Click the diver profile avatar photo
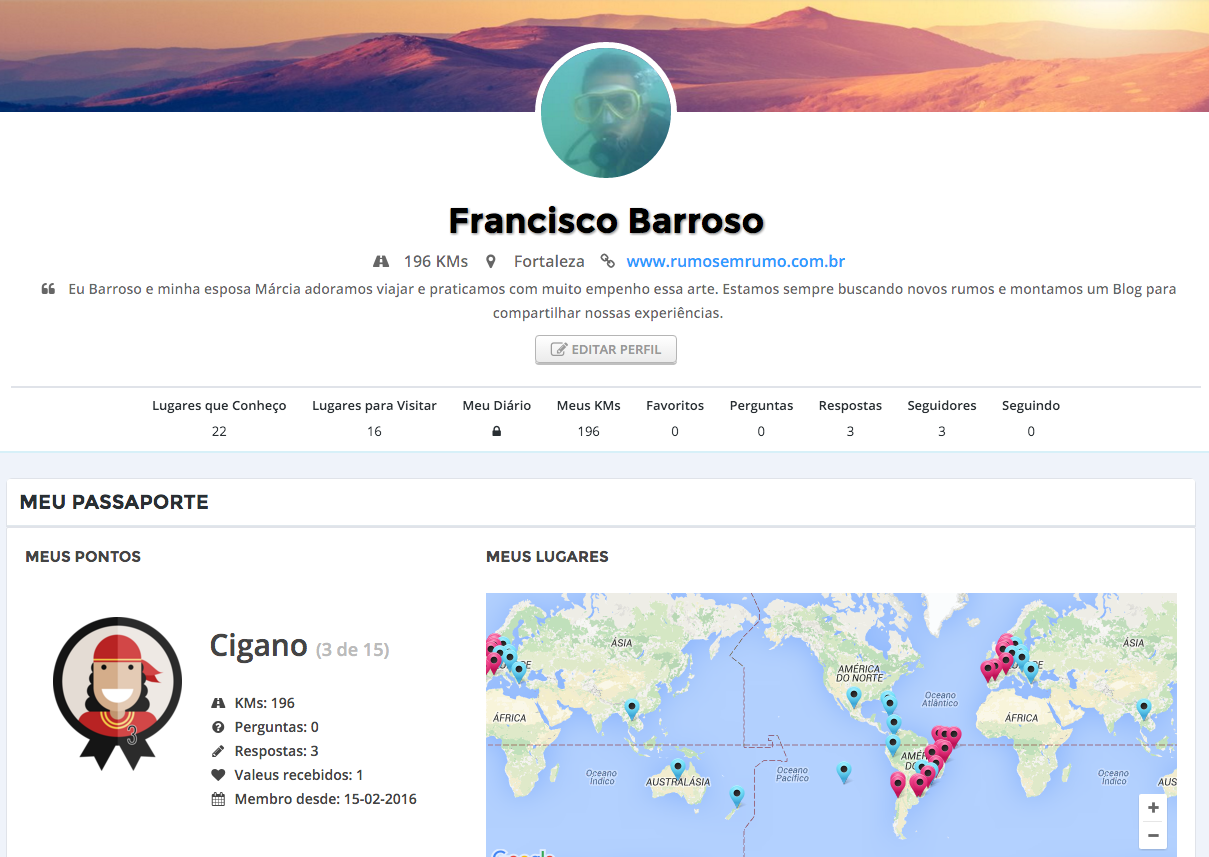Image resolution: width=1209 pixels, height=857 pixels. (605, 114)
